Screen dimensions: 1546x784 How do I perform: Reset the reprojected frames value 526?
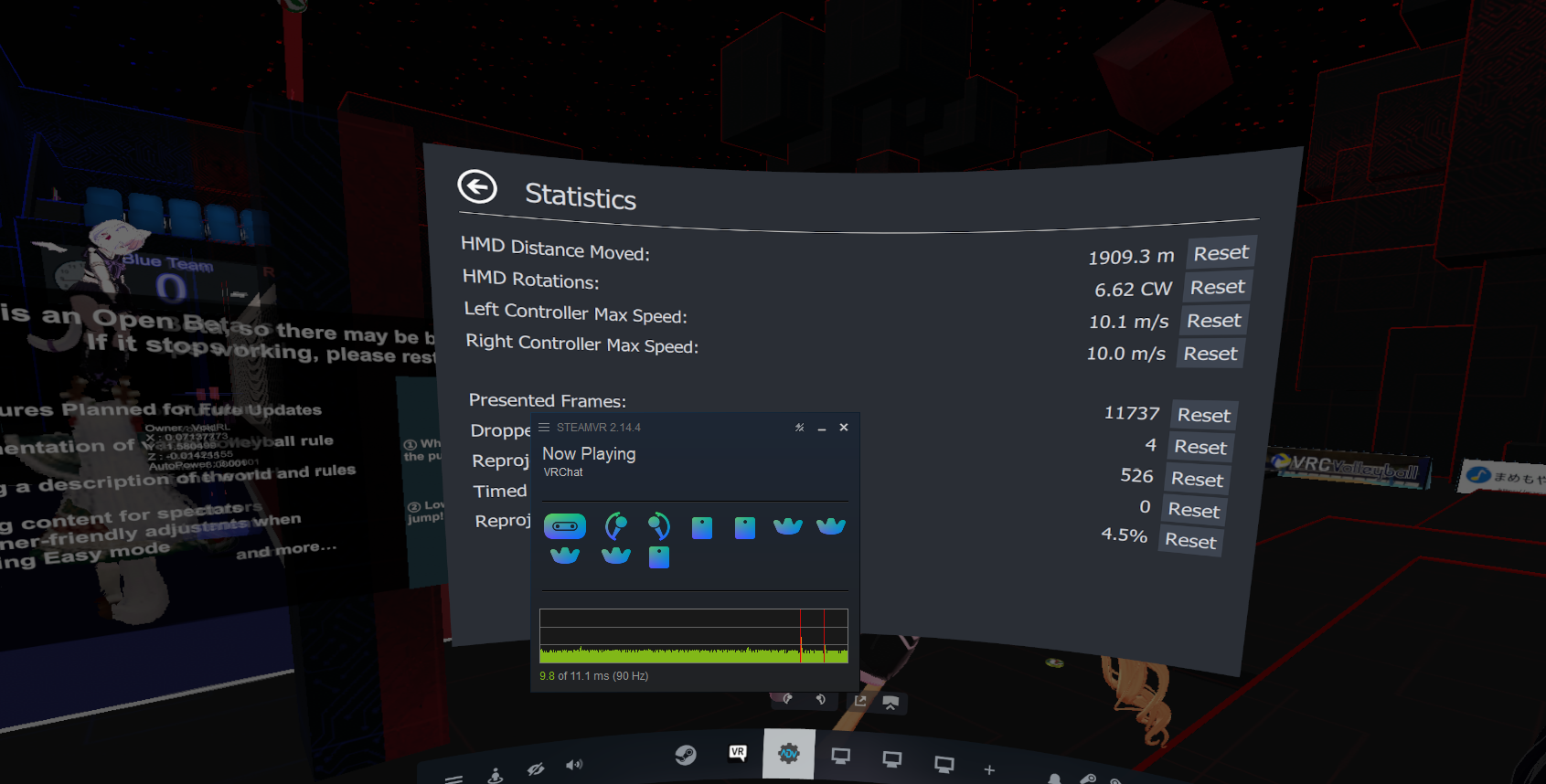[1197, 479]
